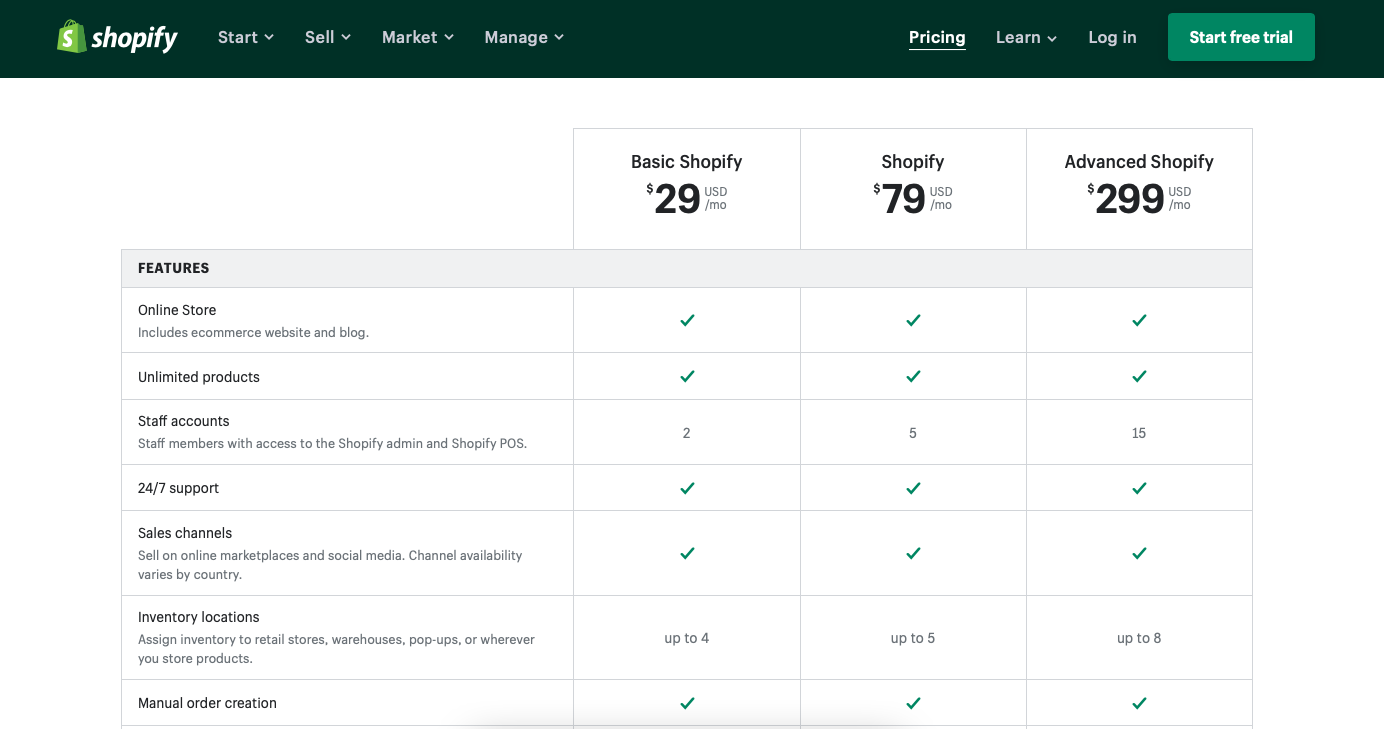Click 'Includes ecommerce website and blog.' description
The width and height of the screenshot is (1384, 729).
[253, 332]
